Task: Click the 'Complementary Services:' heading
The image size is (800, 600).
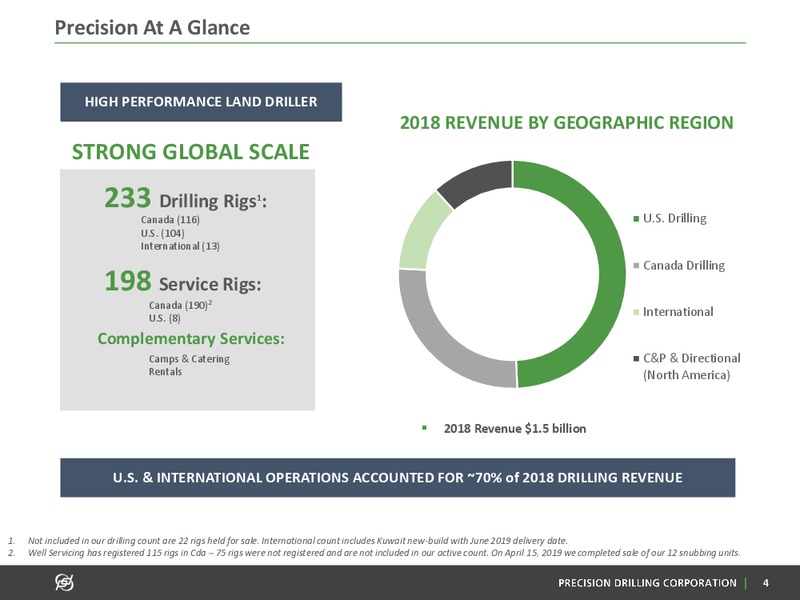Action: [191, 339]
